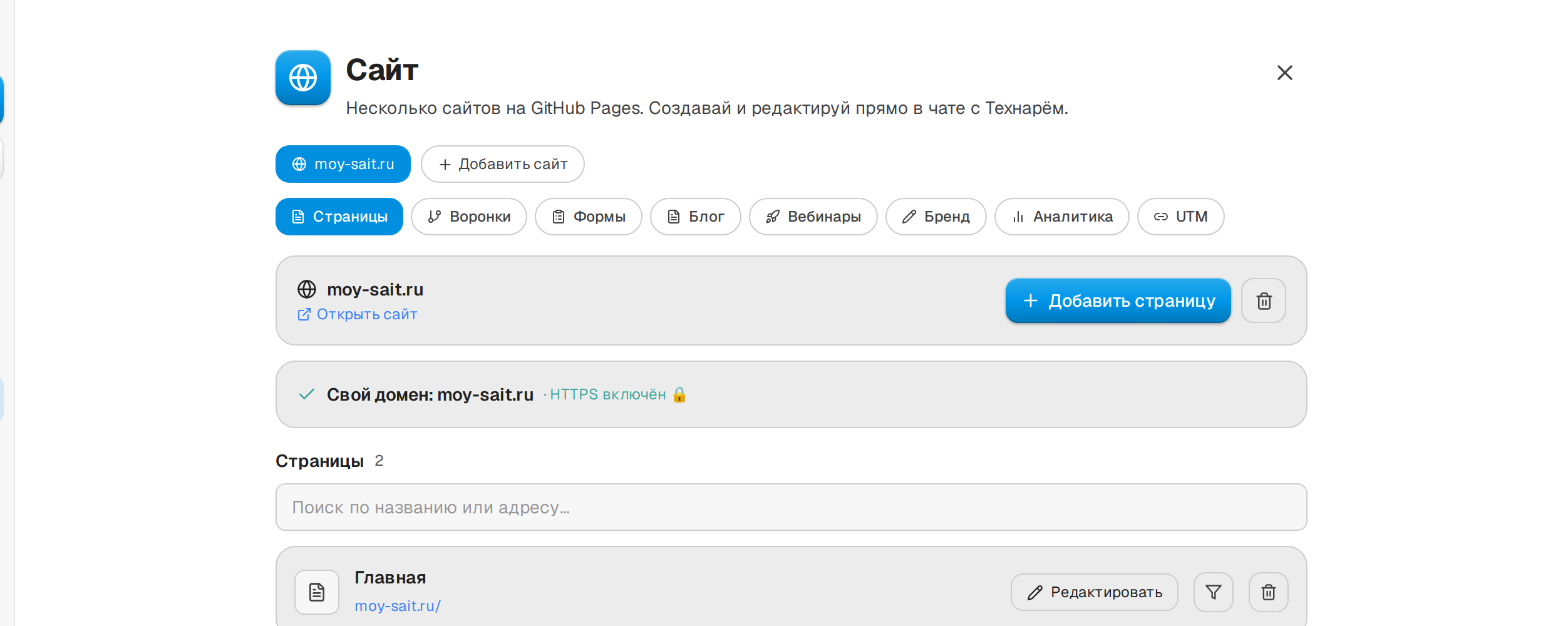Click the HTTPS включён status text
Screen dimensions: 1568x626
[607, 394]
